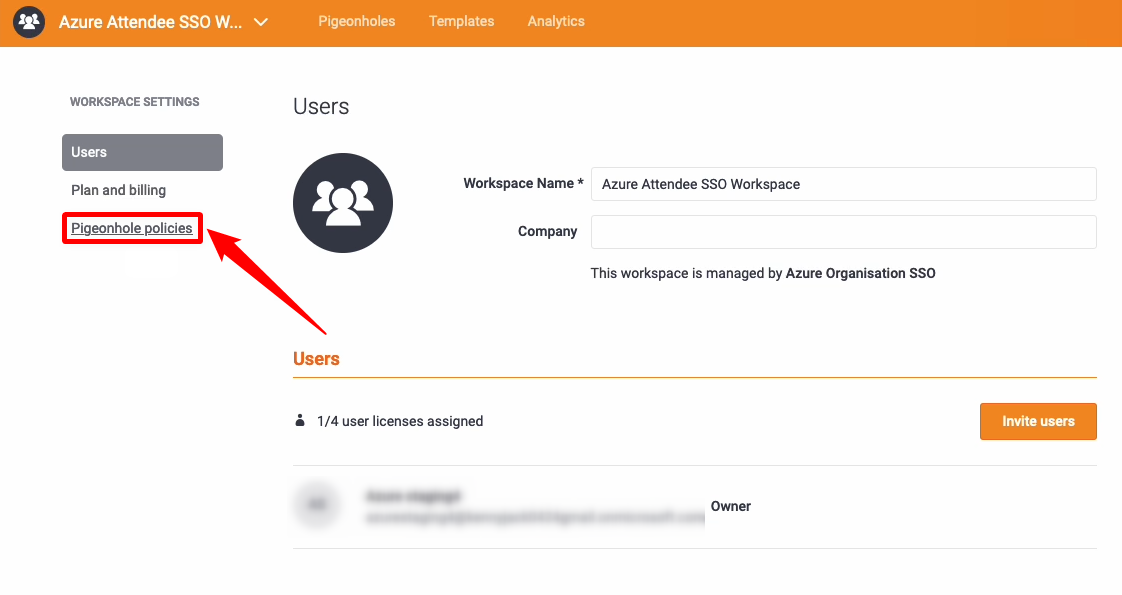1122x595 pixels.
Task: Click the Owner role label
Action: (731, 506)
